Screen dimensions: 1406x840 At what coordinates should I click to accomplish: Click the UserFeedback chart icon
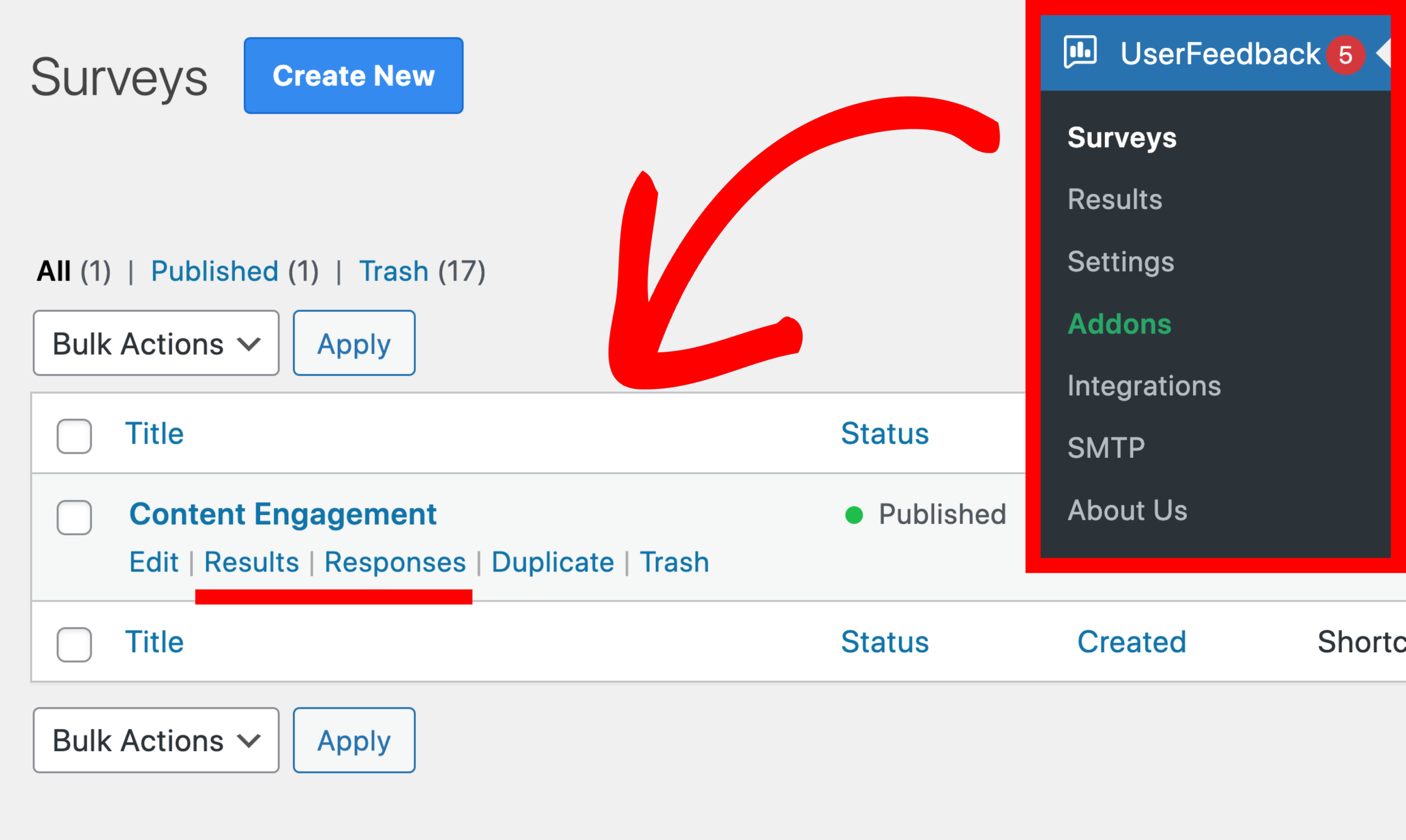pyautogui.click(x=1080, y=52)
